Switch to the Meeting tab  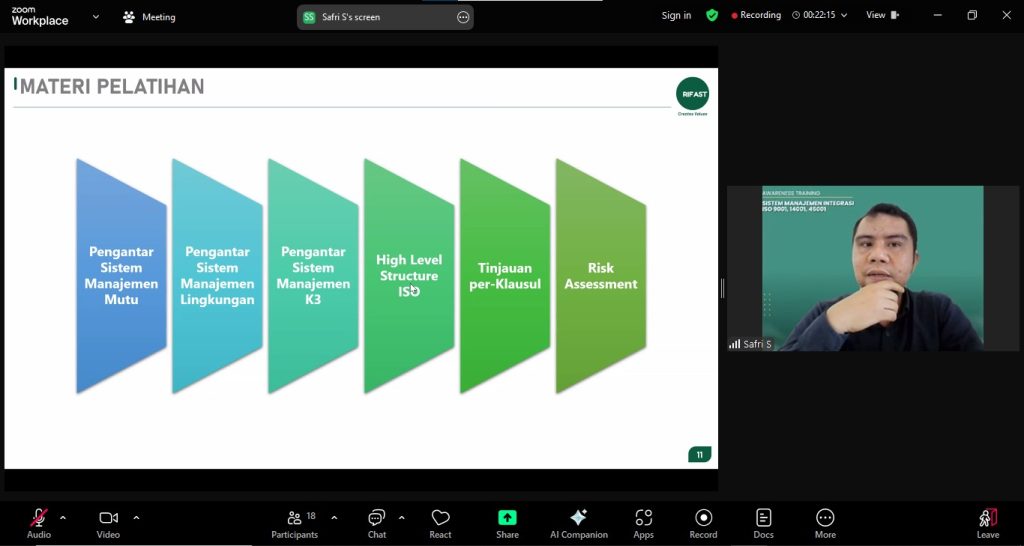coord(149,17)
